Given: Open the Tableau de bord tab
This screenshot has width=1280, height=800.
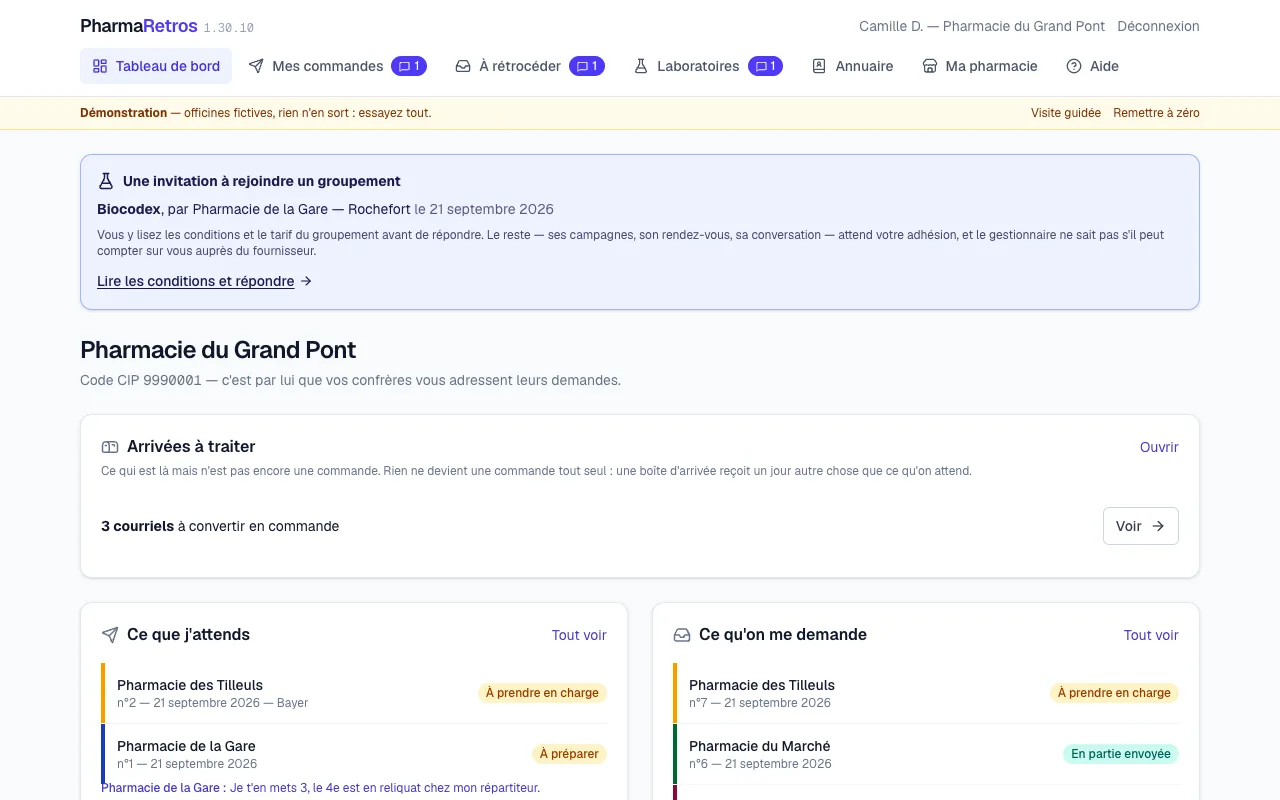Looking at the screenshot, I should 156,66.
